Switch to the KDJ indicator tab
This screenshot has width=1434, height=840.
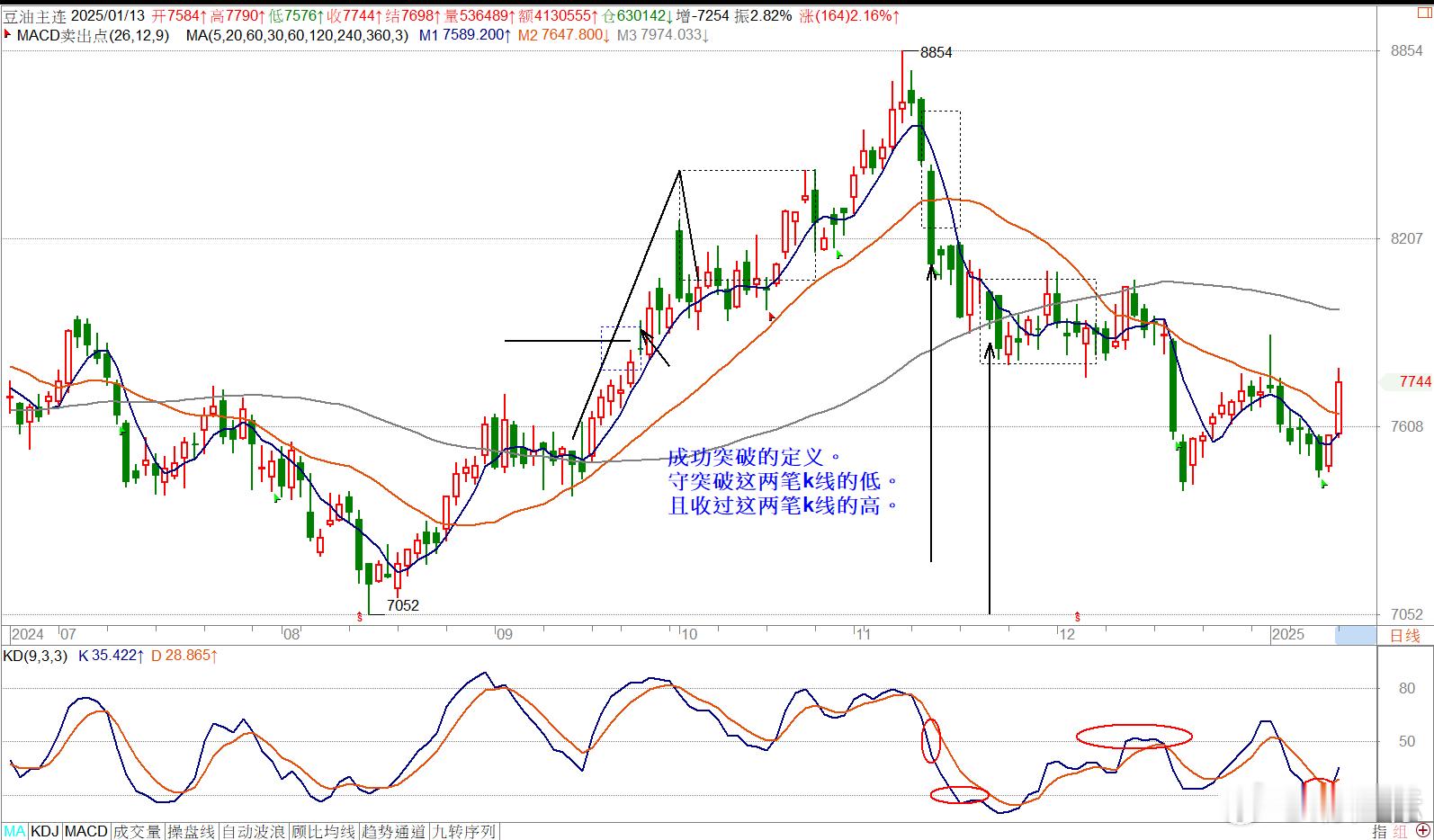pos(45,832)
